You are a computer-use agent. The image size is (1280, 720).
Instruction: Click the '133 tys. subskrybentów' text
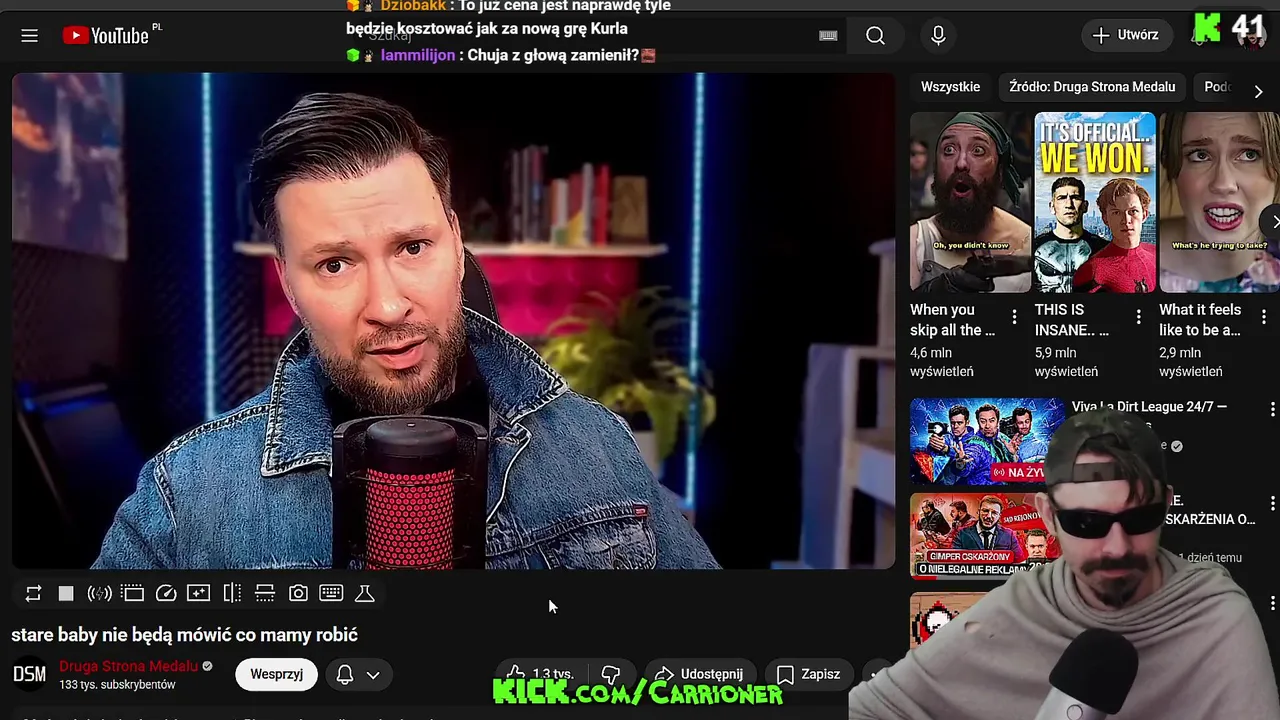(117, 685)
